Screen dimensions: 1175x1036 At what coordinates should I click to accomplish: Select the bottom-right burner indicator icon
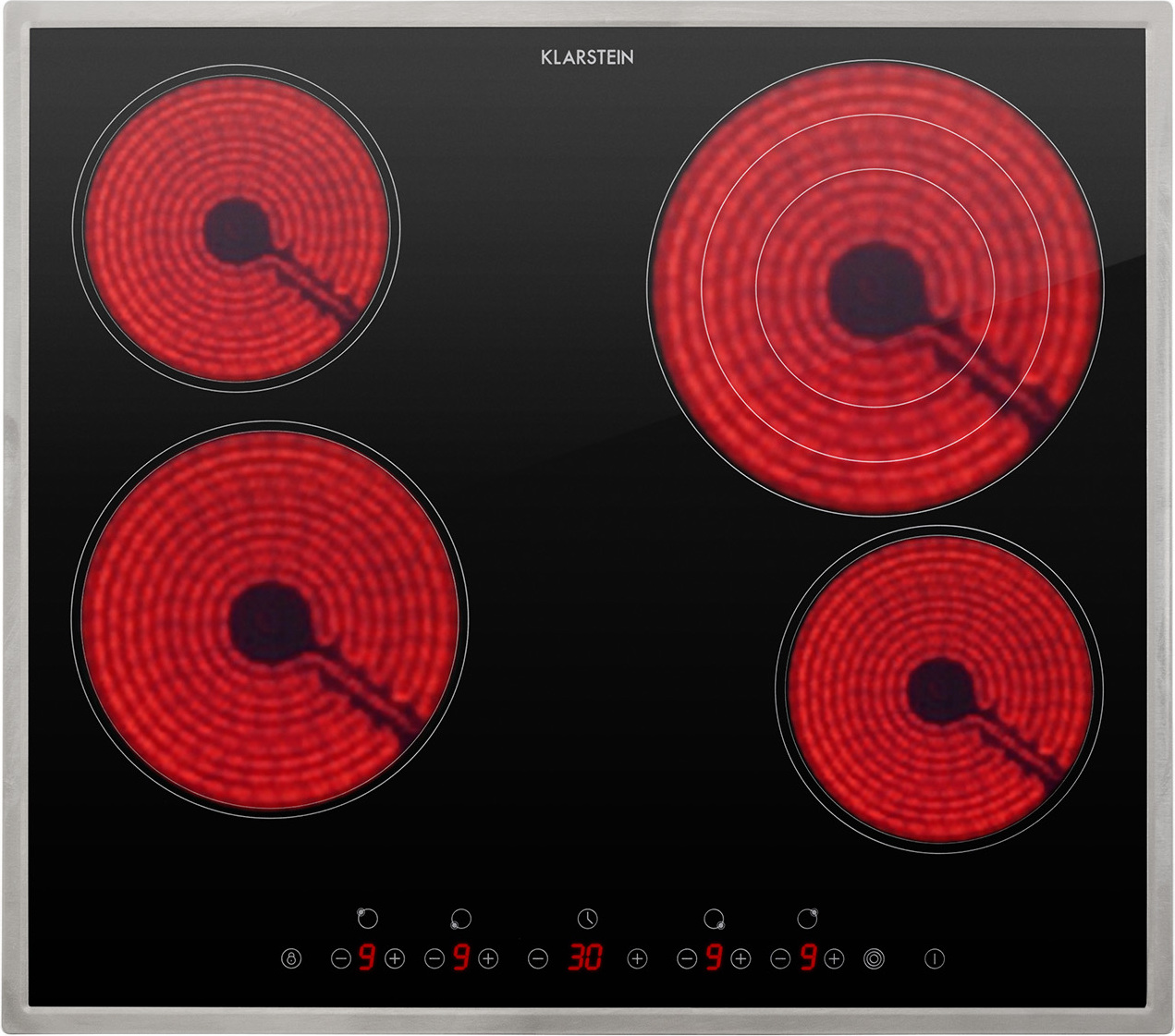click(x=714, y=919)
